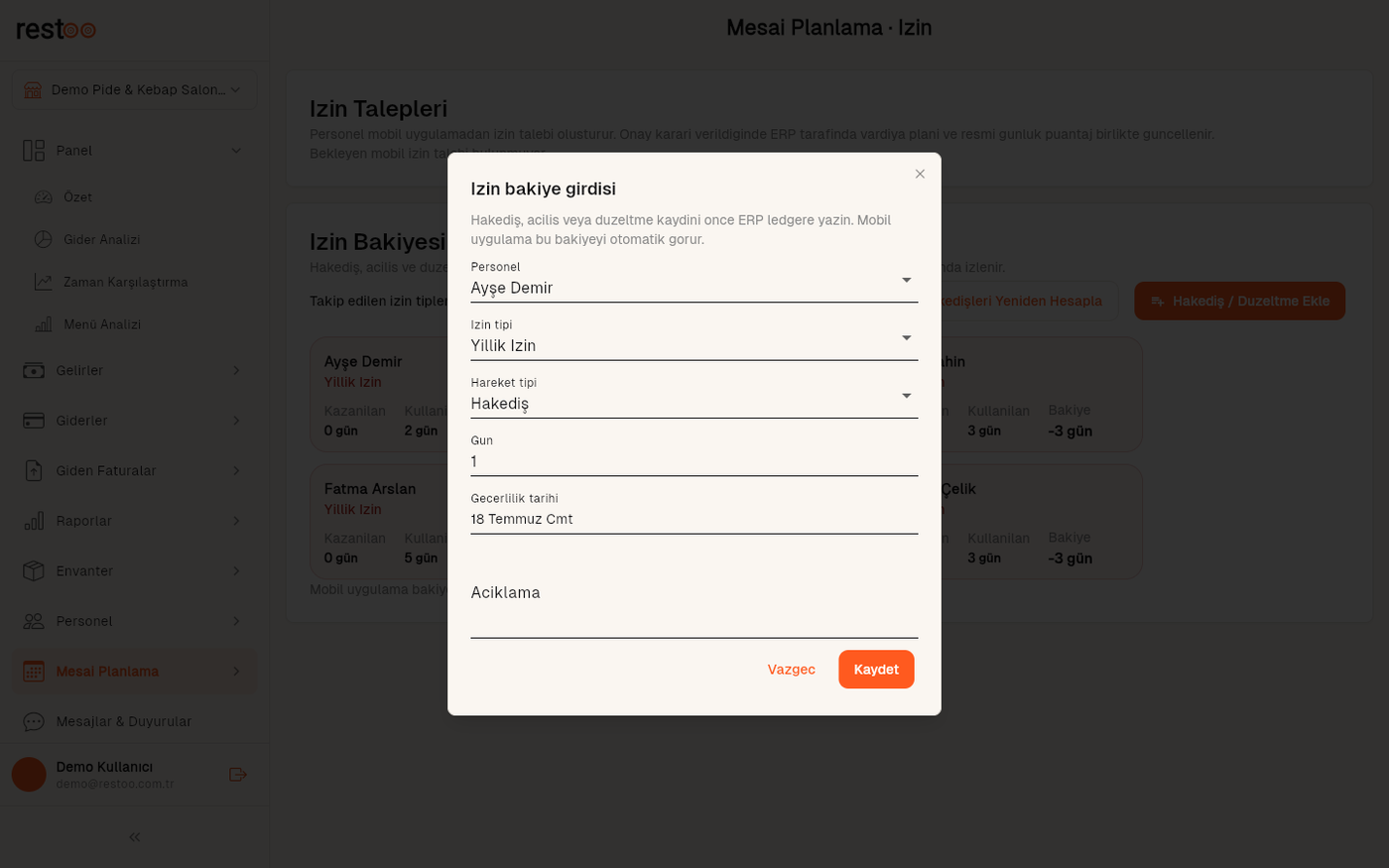Click the Envanter box icon
This screenshot has width=1389, height=868.
click(x=34, y=570)
